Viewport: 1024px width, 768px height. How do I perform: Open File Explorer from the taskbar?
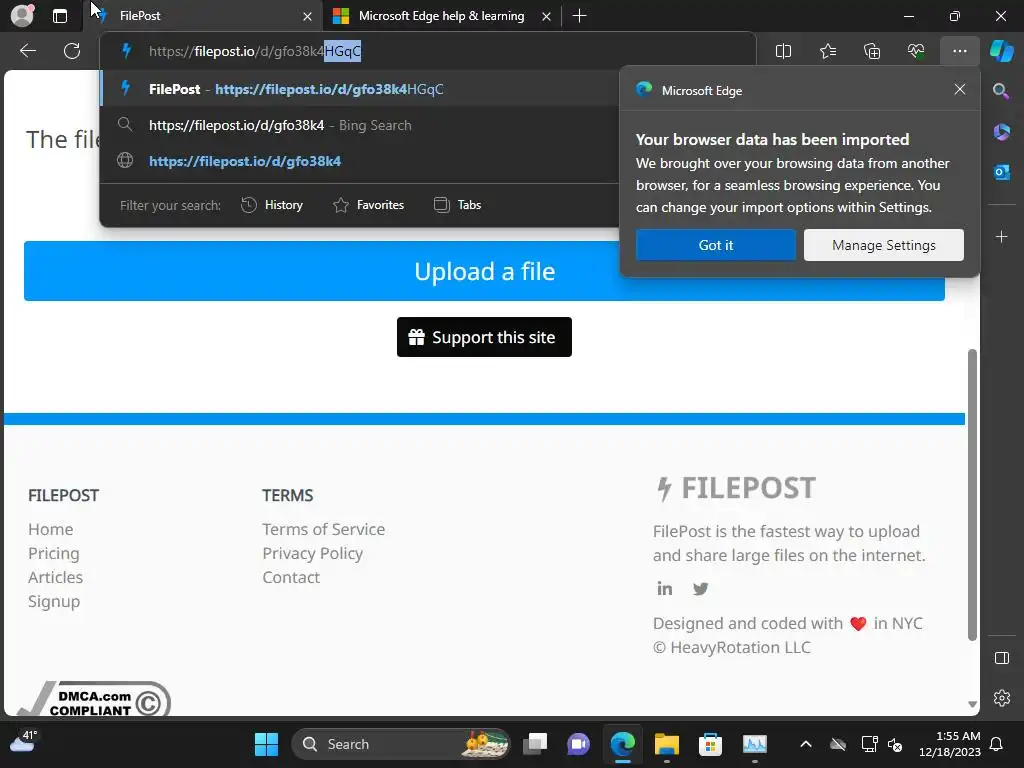(667, 744)
